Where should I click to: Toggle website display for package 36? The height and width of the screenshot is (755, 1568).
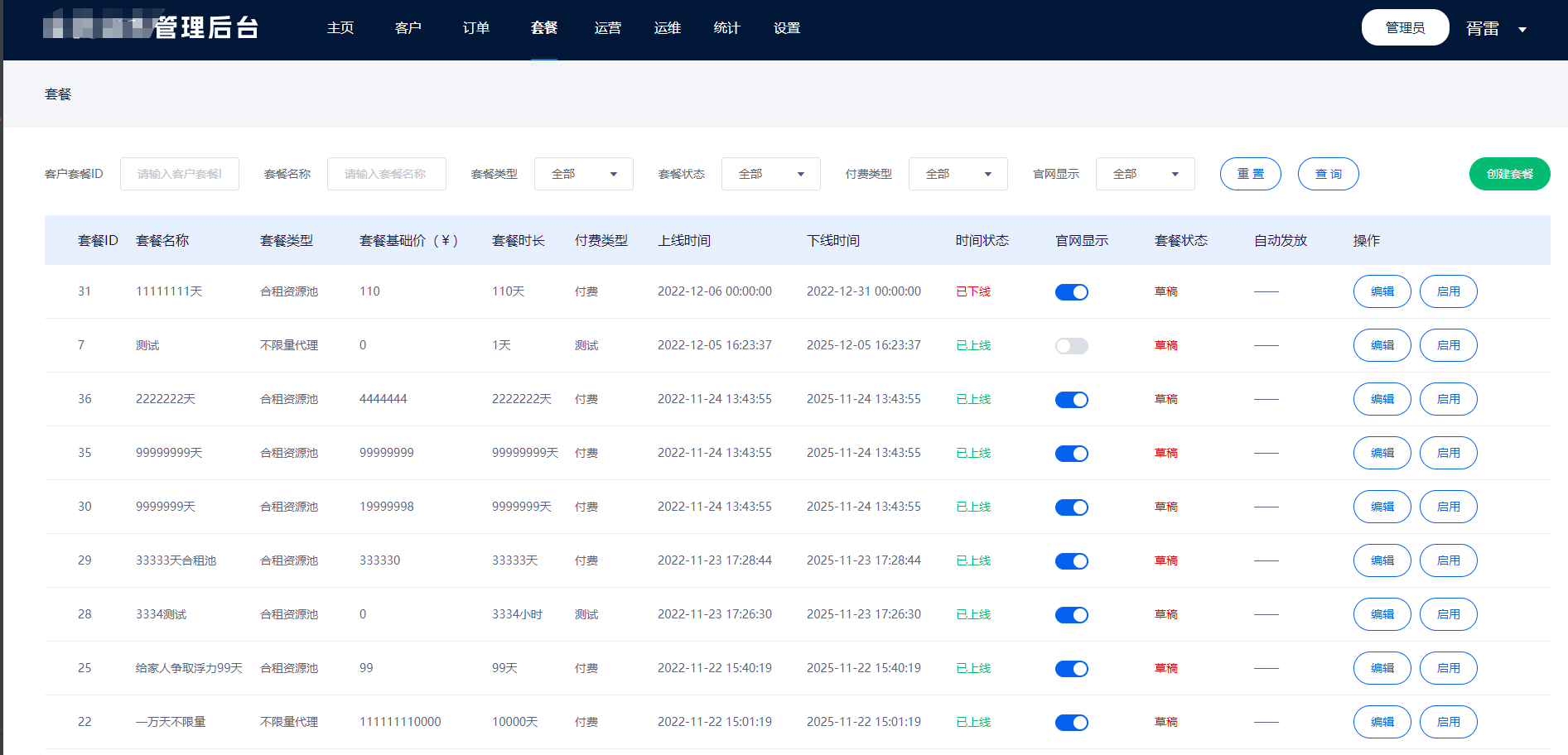click(1071, 400)
